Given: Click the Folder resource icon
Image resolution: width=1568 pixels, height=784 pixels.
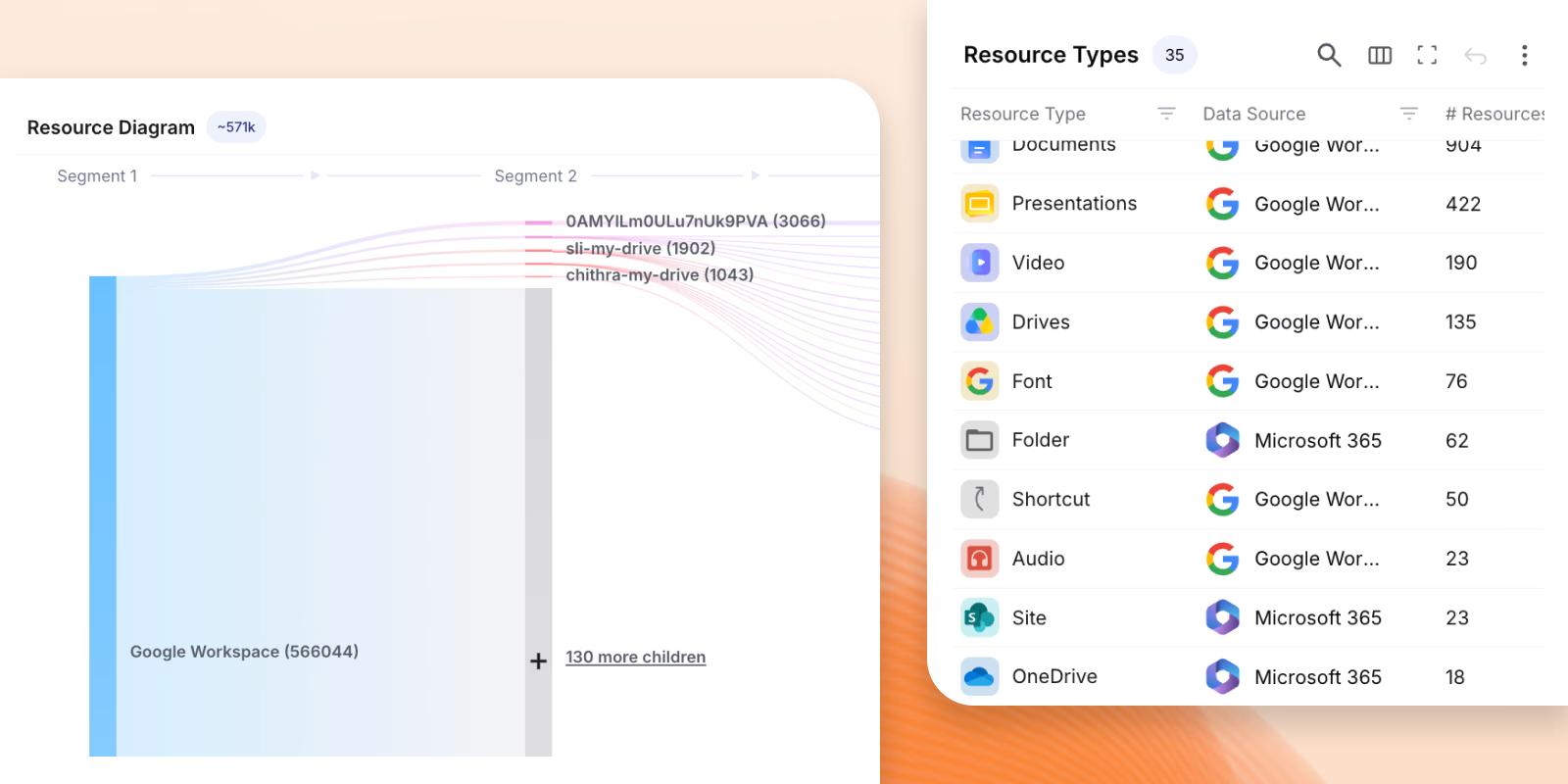Looking at the screenshot, I should 980,440.
